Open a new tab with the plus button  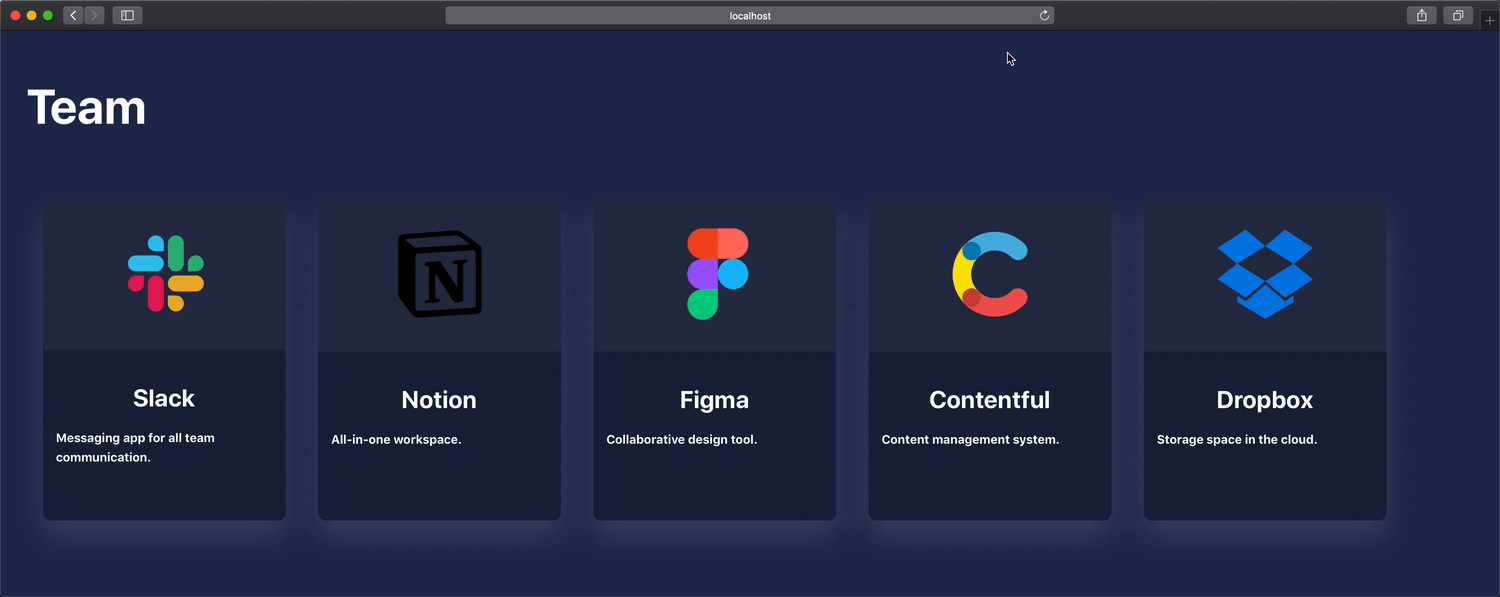click(1490, 20)
